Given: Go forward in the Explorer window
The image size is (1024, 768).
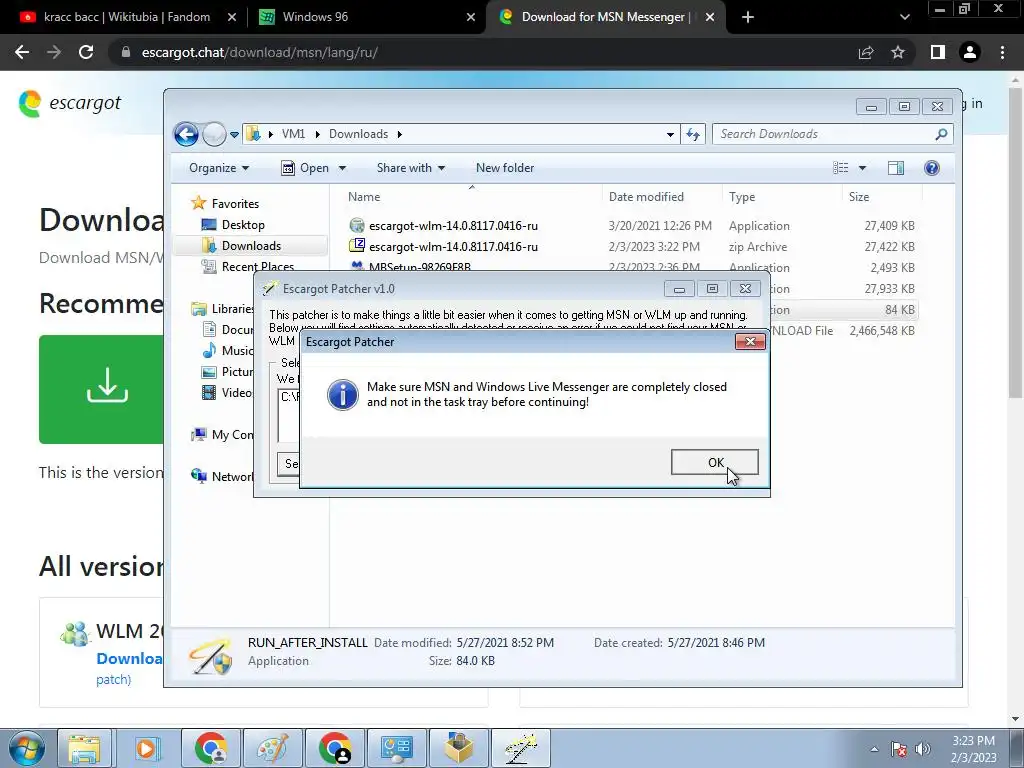Looking at the screenshot, I should point(214,135).
